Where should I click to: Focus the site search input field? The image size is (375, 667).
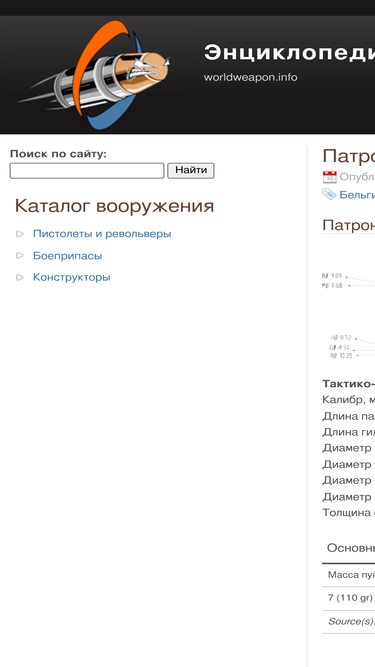click(x=87, y=171)
